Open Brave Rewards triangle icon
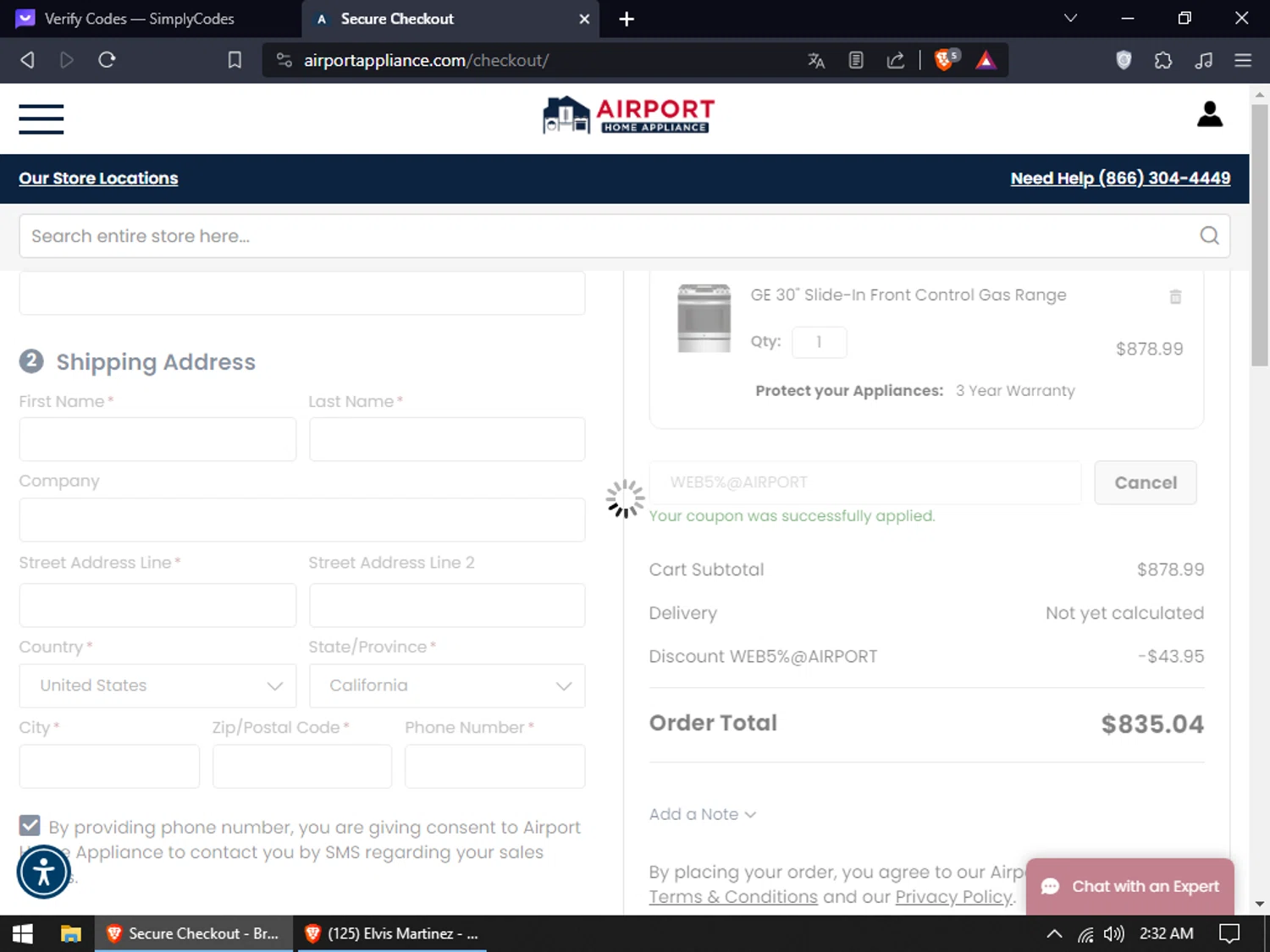This screenshot has width=1270, height=952. [986, 60]
